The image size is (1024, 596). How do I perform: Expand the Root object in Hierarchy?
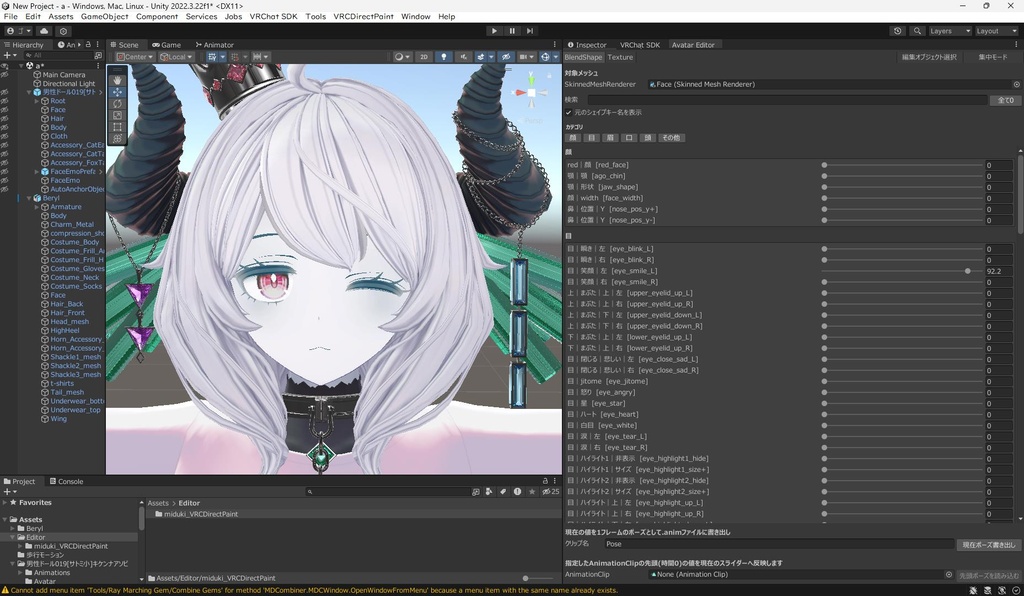pyautogui.click(x=37, y=101)
